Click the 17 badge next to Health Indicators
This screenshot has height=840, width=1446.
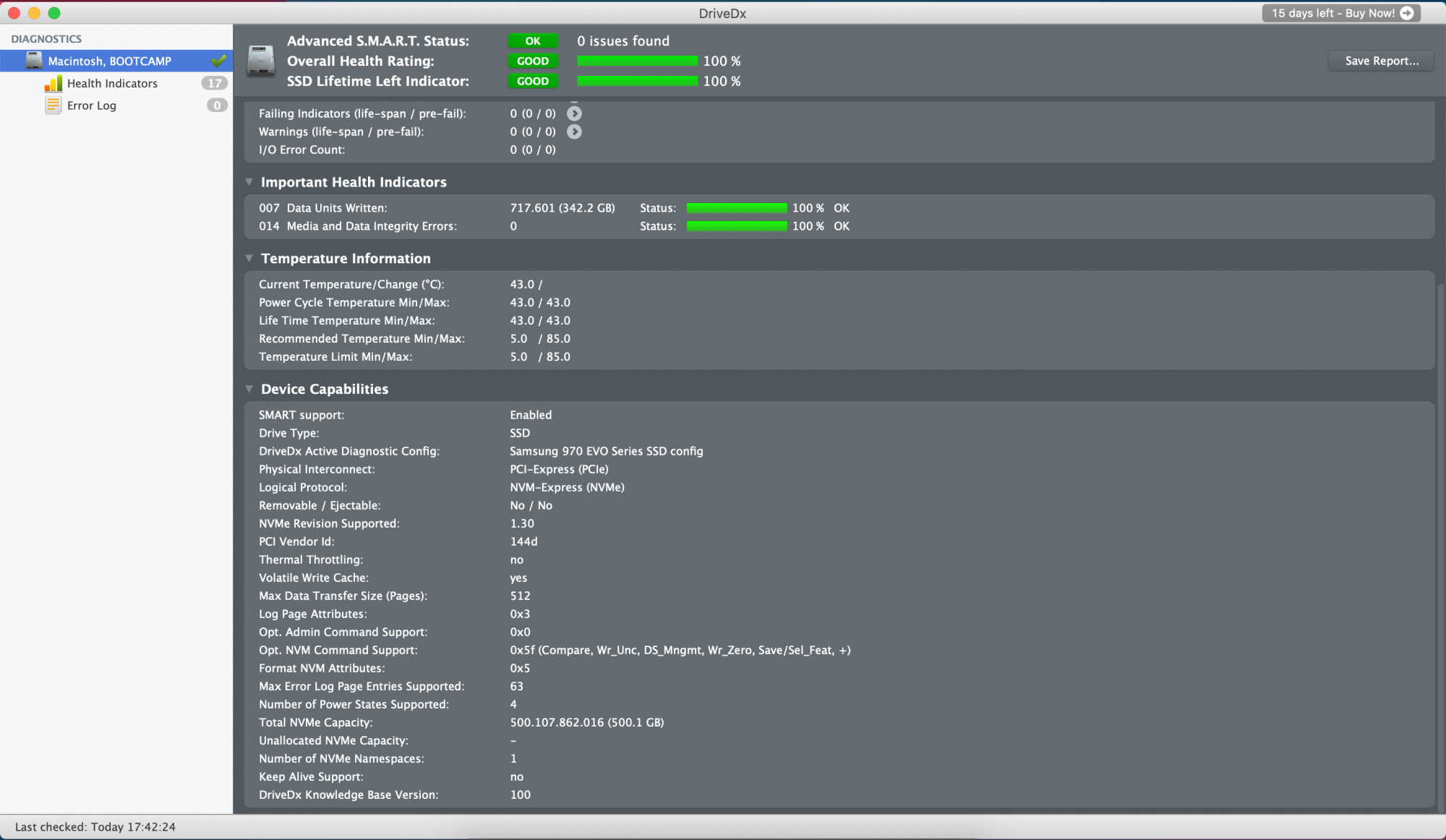215,84
